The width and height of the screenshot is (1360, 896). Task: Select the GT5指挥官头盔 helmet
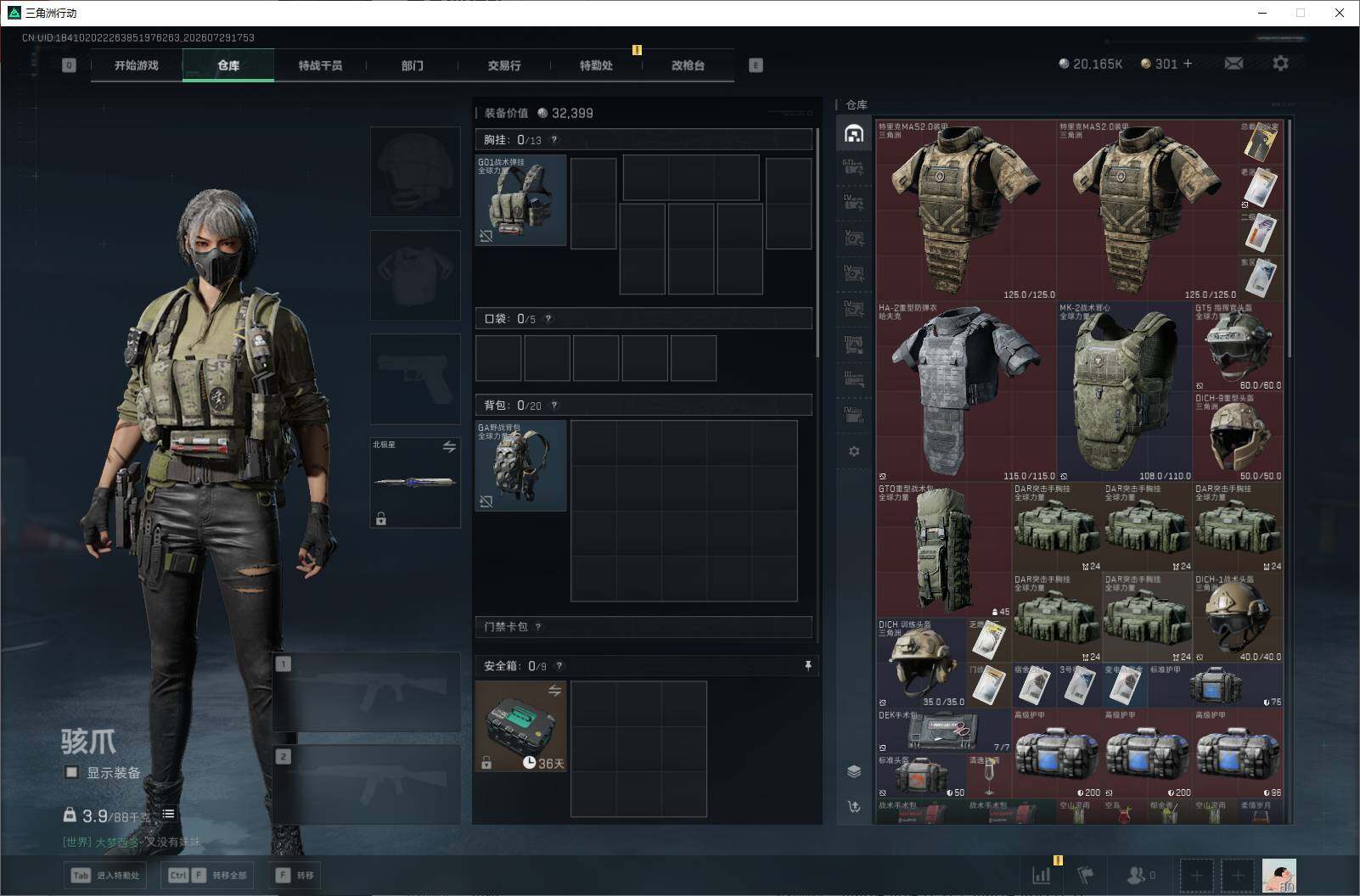point(1238,347)
